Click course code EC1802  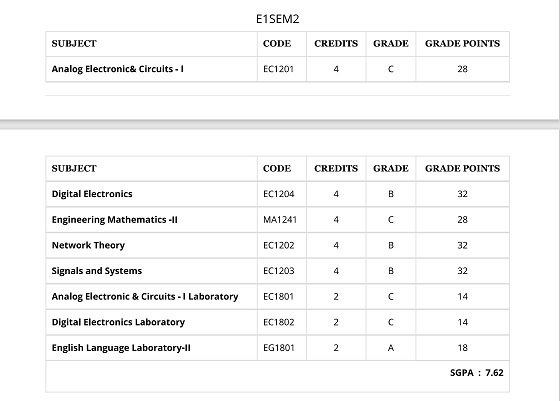[279, 322]
